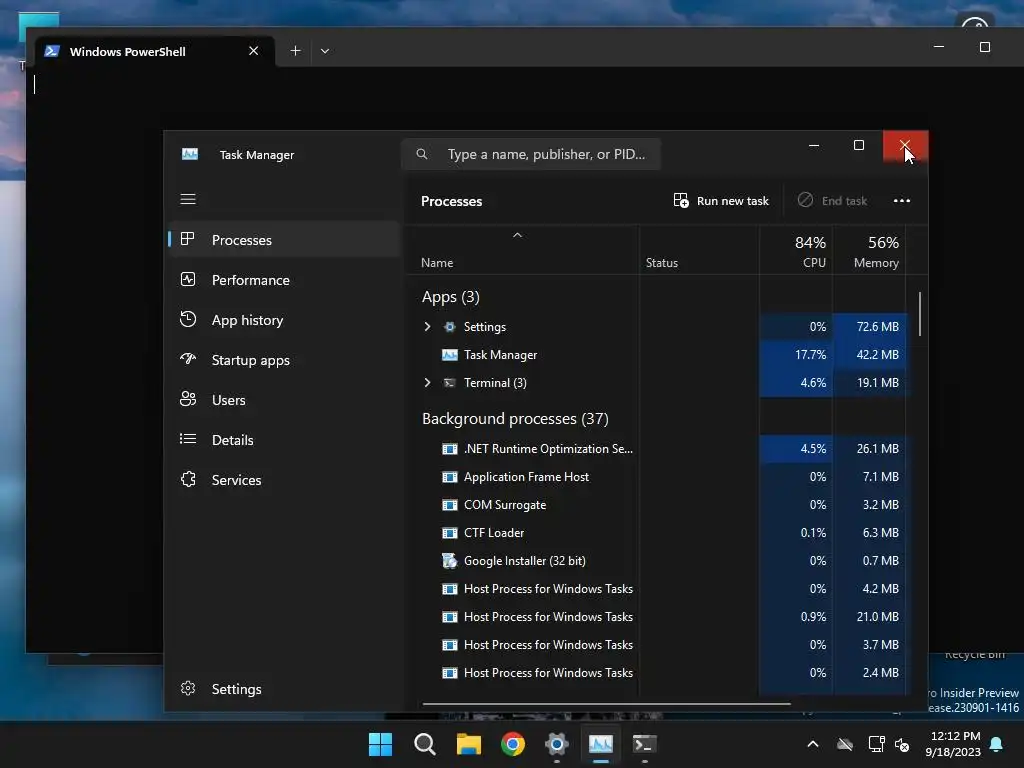Viewport: 1024px width, 768px height.
Task: Open the Users page
Action: click(284, 400)
